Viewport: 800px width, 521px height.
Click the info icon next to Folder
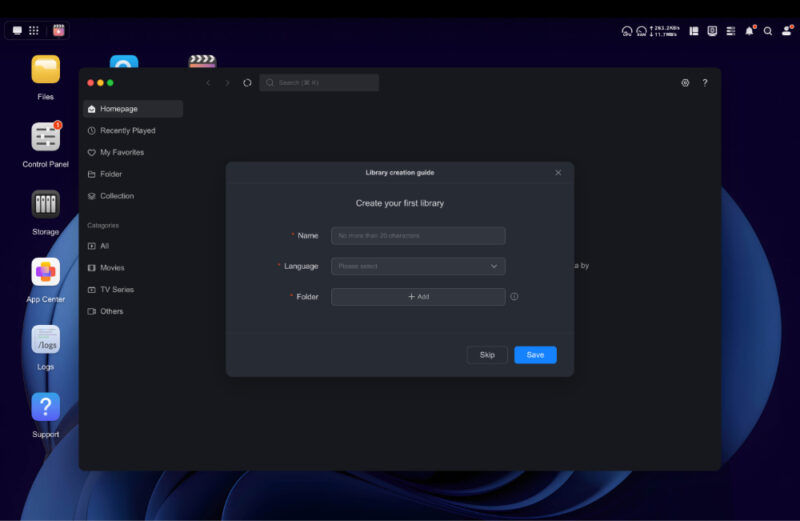tap(514, 297)
